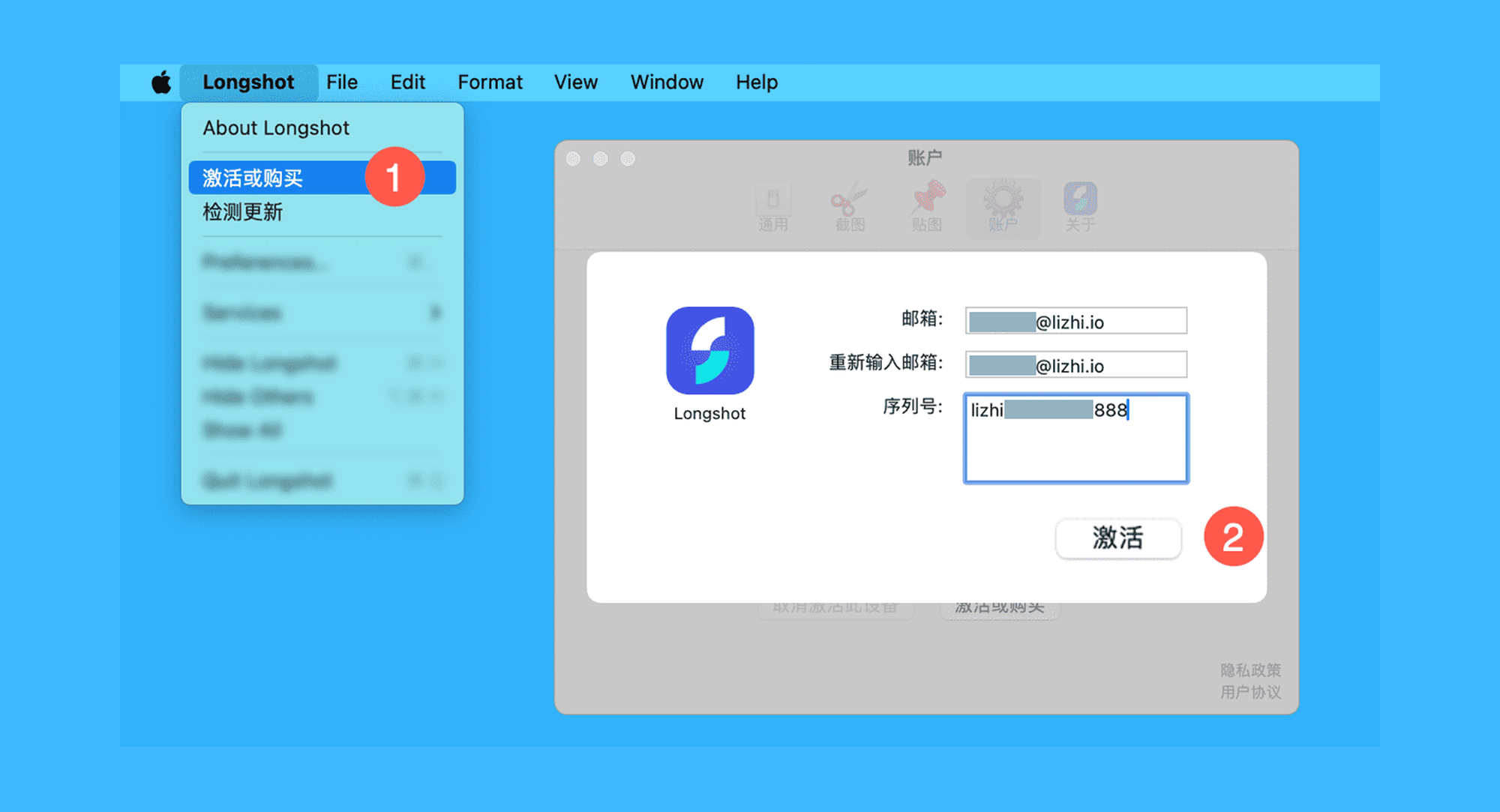Image resolution: width=1500 pixels, height=812 pixels.
Task: Click the 邮箱 email input field
Action: [1076, 321]
